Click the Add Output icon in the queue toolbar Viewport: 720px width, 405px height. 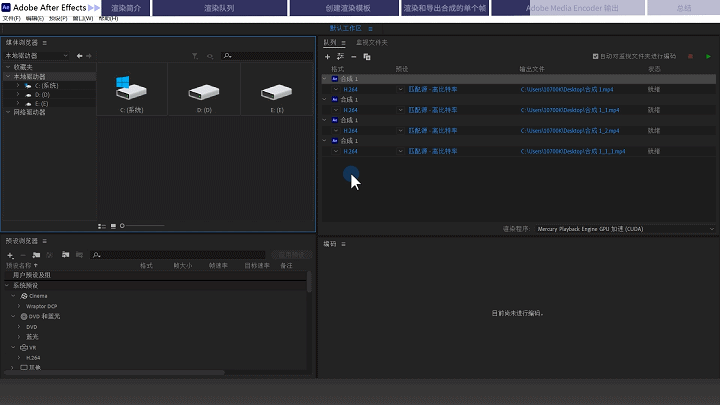click(x=340, y=56)
